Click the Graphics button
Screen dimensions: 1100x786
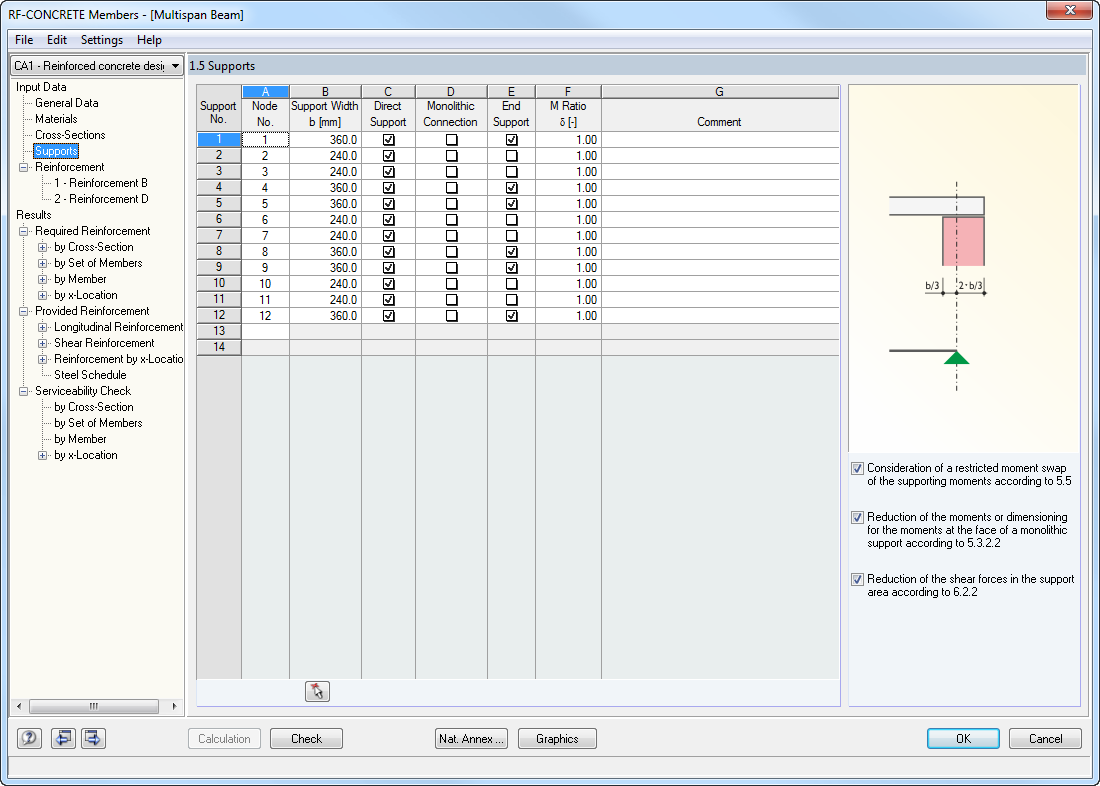(557, 738)
